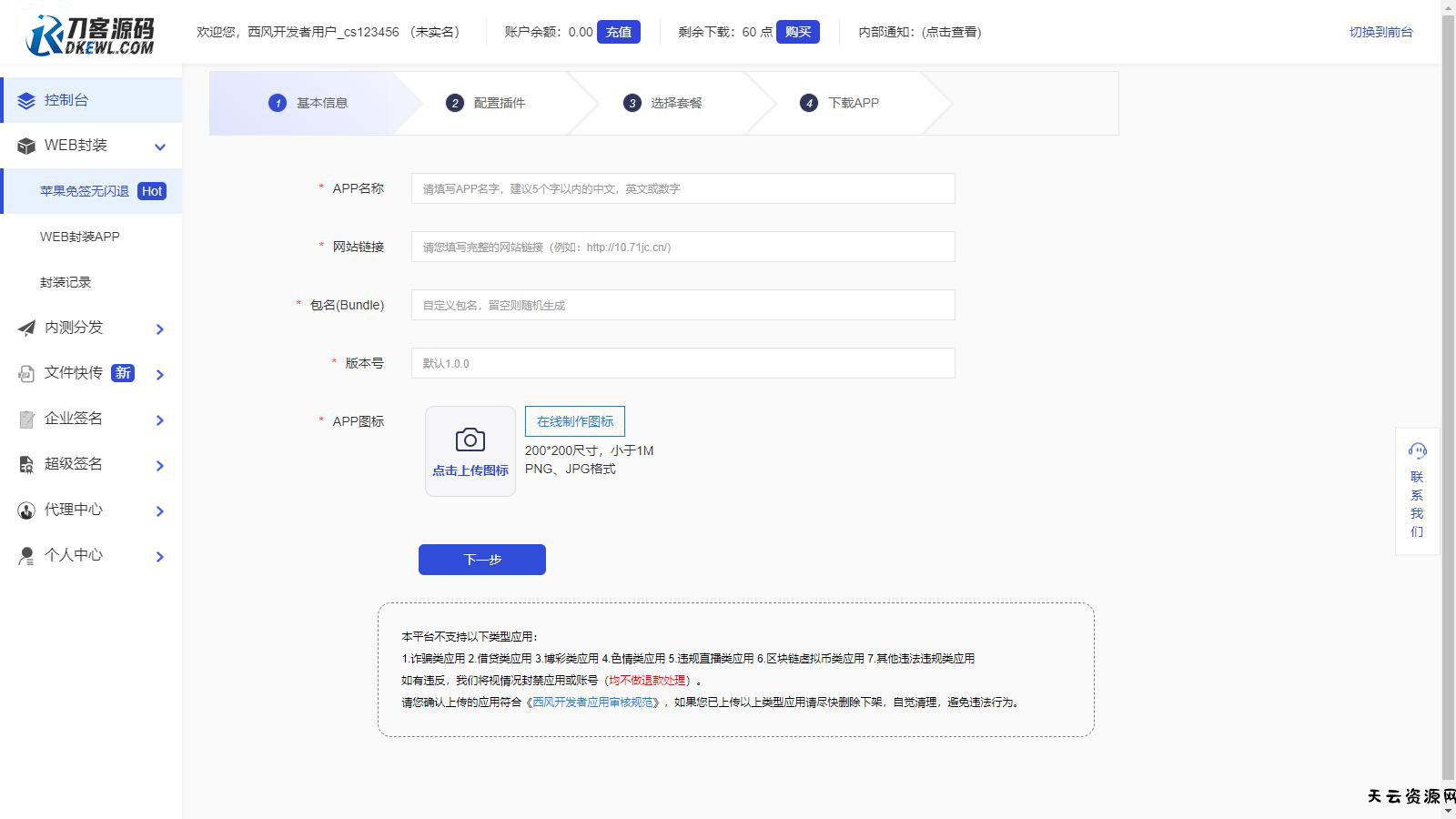The image size is (1456, 819).
Task: Select the WEB封装APP menu item
Action: 80,237
